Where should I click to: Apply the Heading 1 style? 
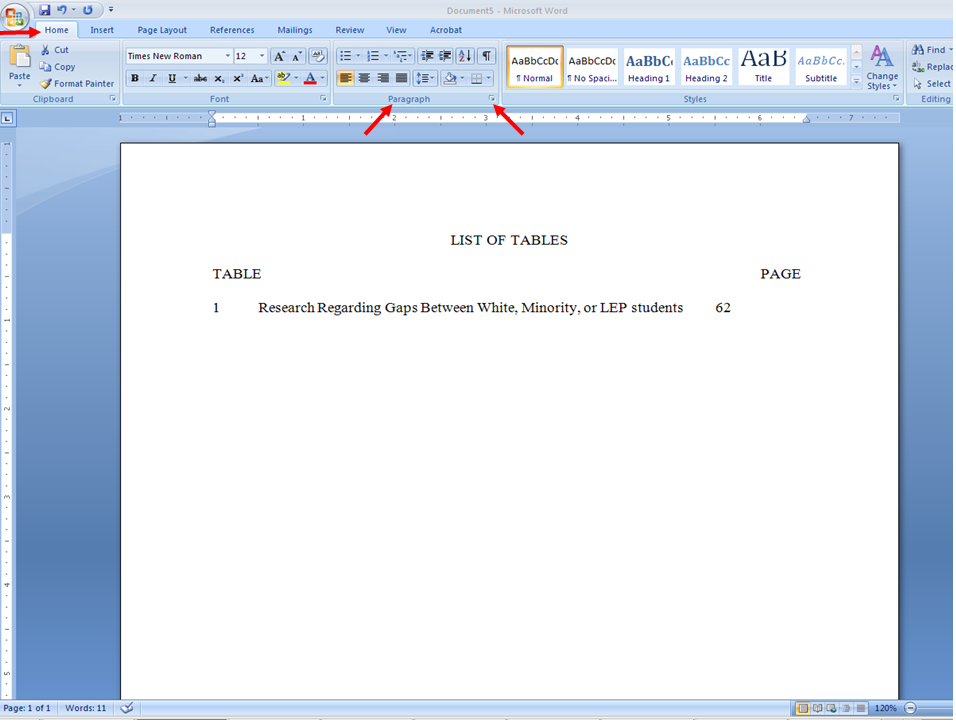(x=648, y=66)
